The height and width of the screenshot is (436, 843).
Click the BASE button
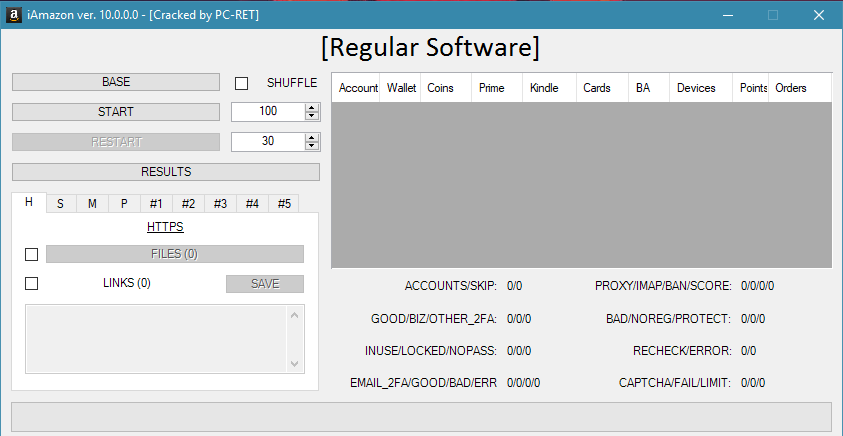point(116,82)
